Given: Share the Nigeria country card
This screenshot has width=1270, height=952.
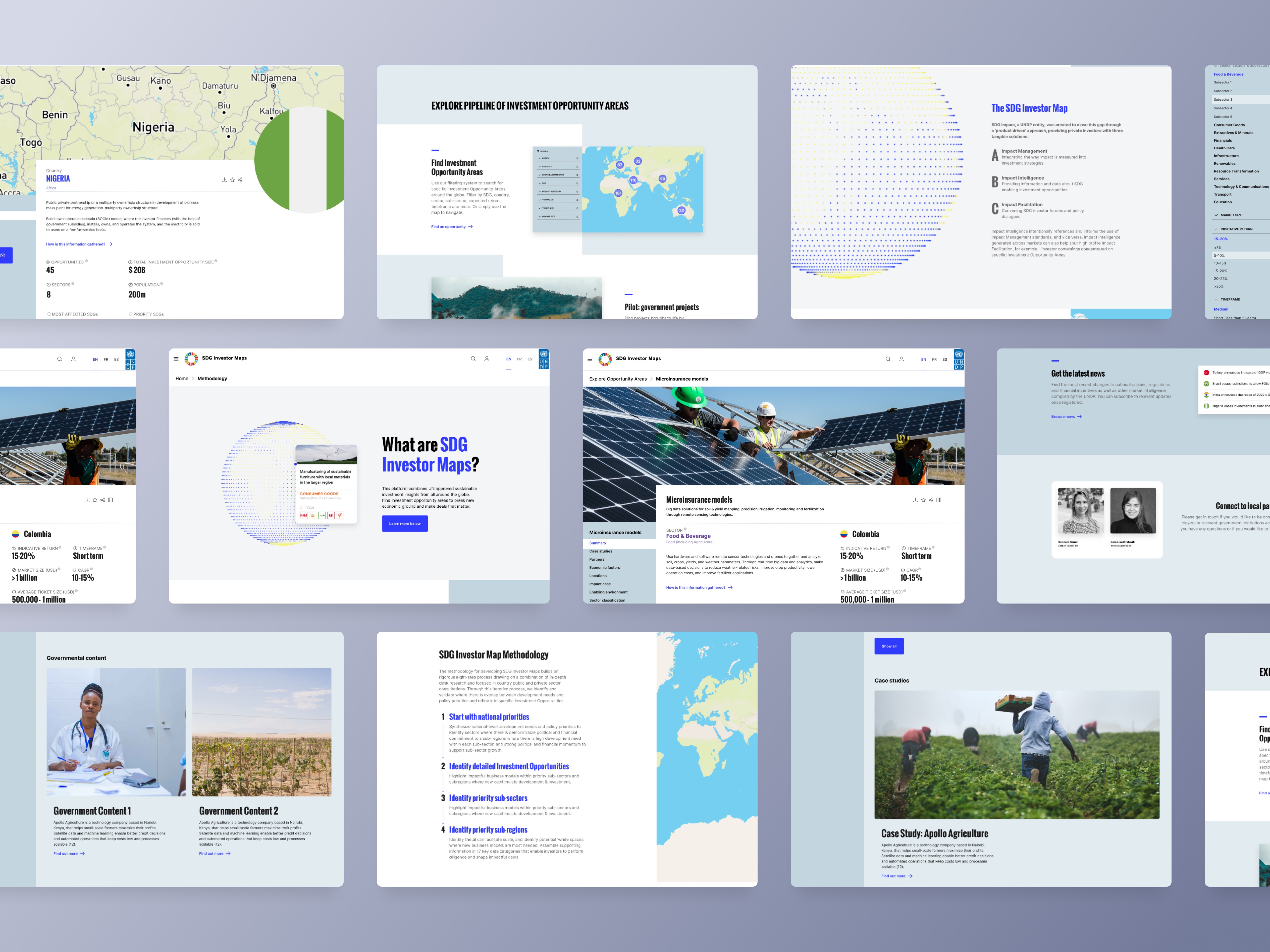Looking at the screenshot, I should pyautogui.click(x=240, y=180).
